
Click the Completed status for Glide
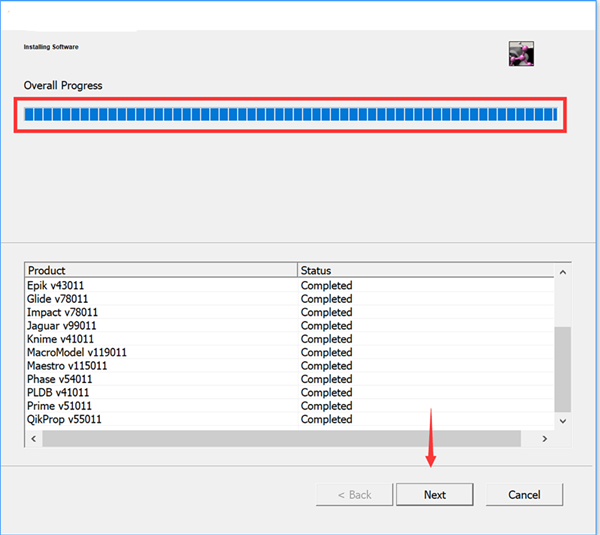[x=326, y=299]
